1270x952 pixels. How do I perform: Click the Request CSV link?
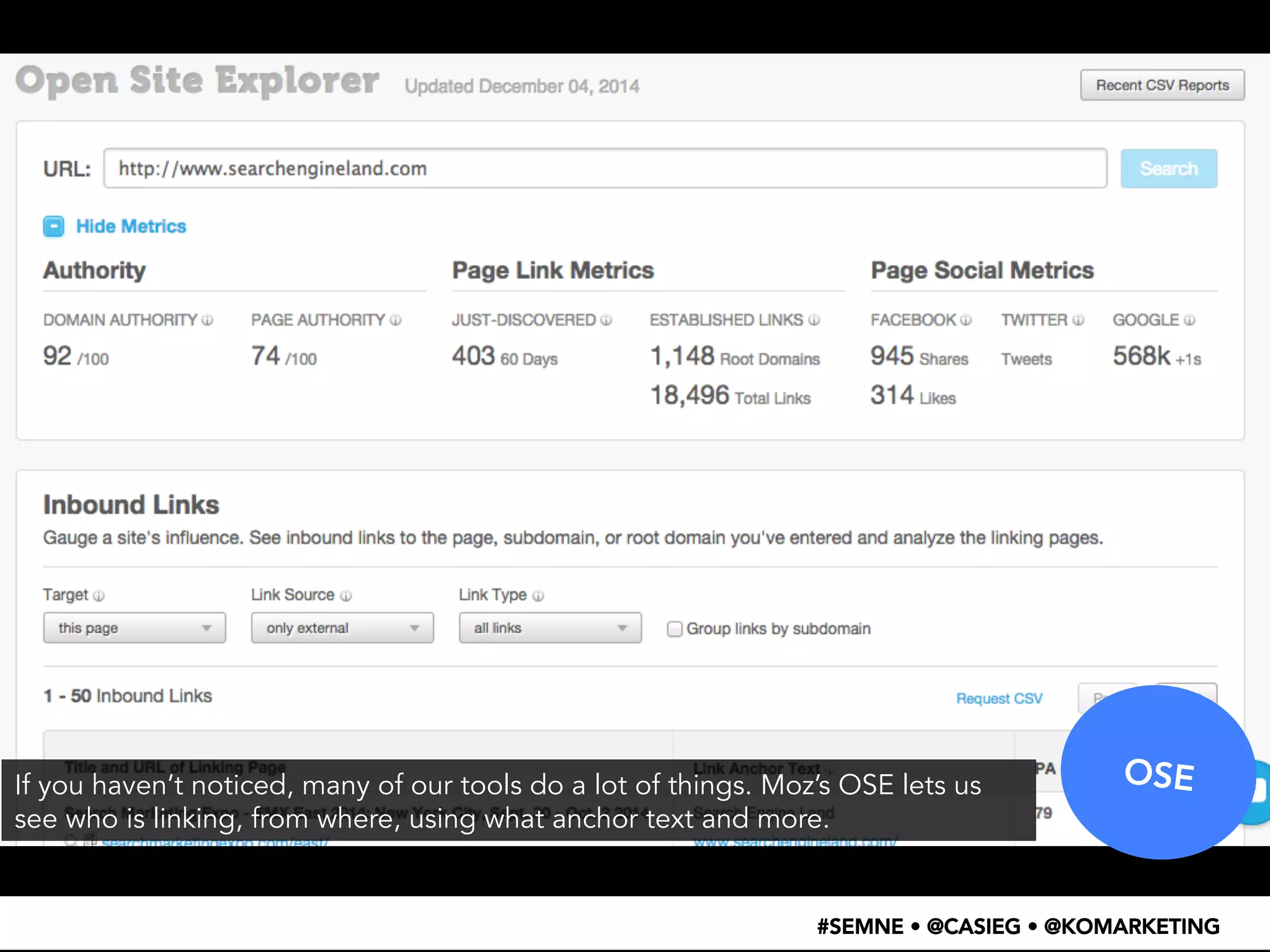(999, 699)
